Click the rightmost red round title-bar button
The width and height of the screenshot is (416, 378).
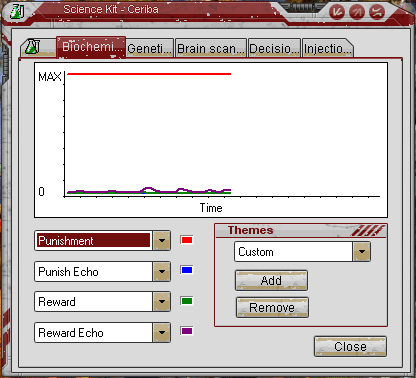[x=377, y=12]
